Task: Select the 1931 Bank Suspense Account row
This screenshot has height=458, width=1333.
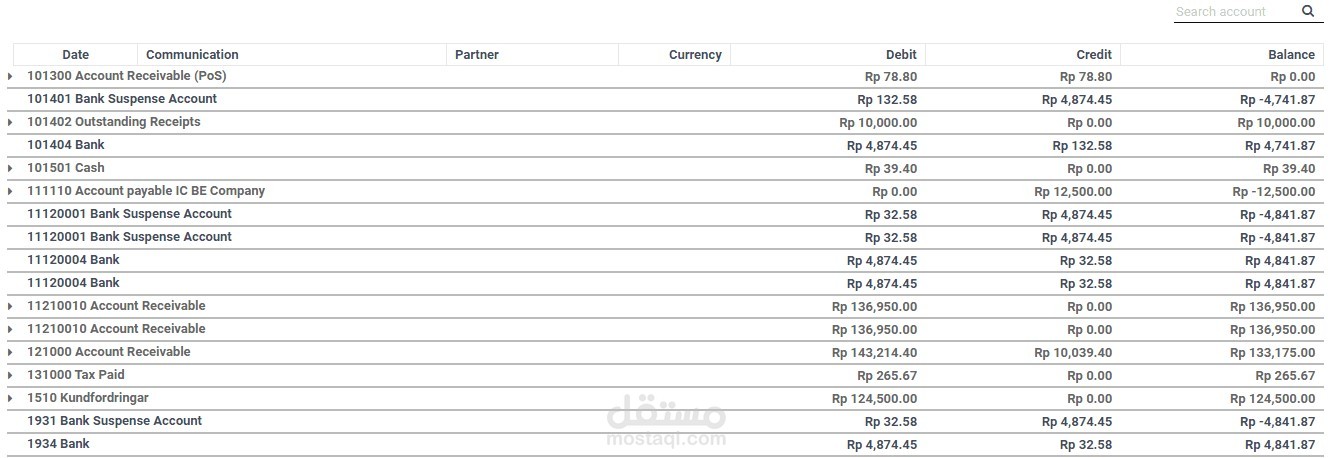Action: (x=665, y=421)
